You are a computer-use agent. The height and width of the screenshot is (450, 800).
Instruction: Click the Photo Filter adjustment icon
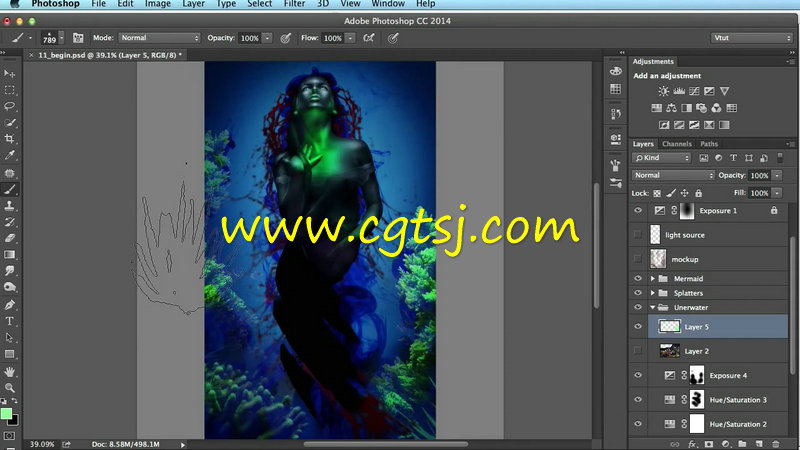[702, 108]
